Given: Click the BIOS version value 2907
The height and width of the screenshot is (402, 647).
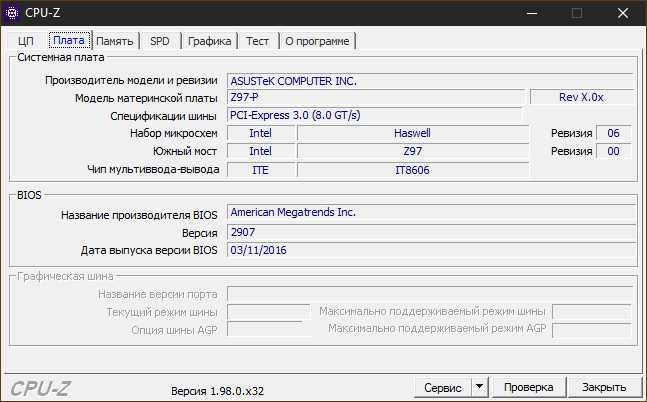Looking at the screenshot, I should click(x=432, y=232).
